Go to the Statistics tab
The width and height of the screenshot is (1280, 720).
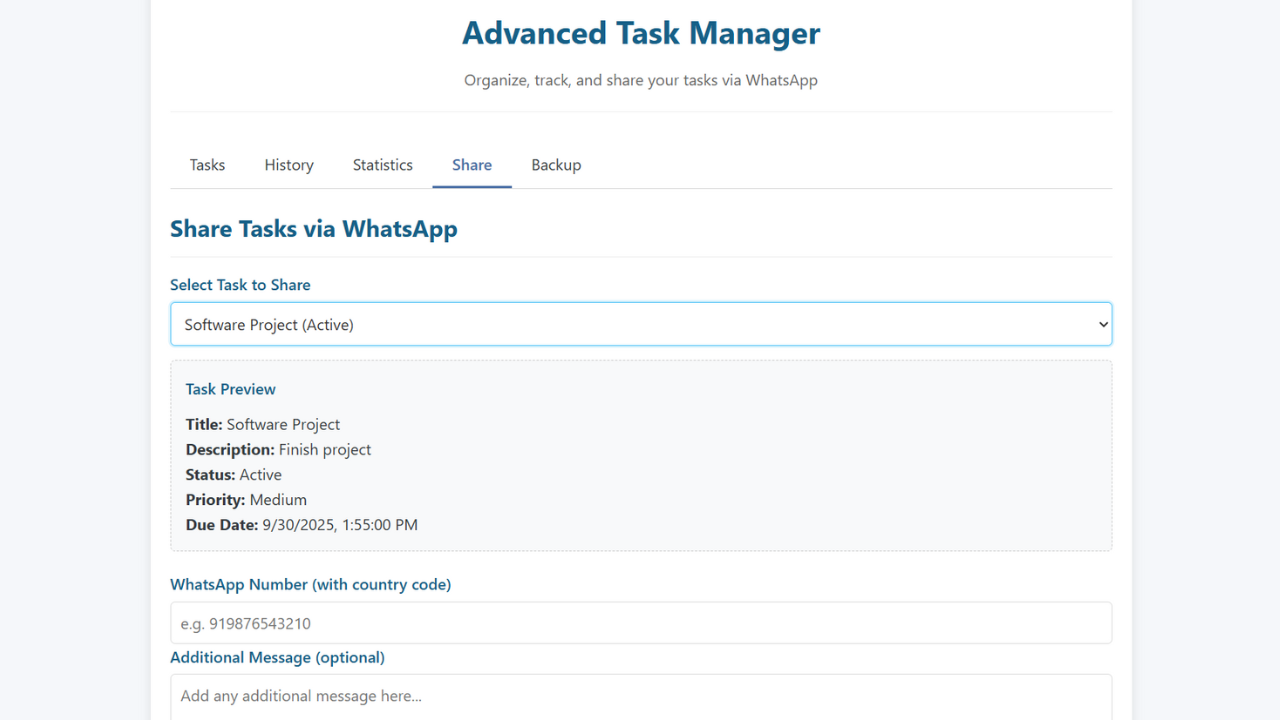(382, 165)
